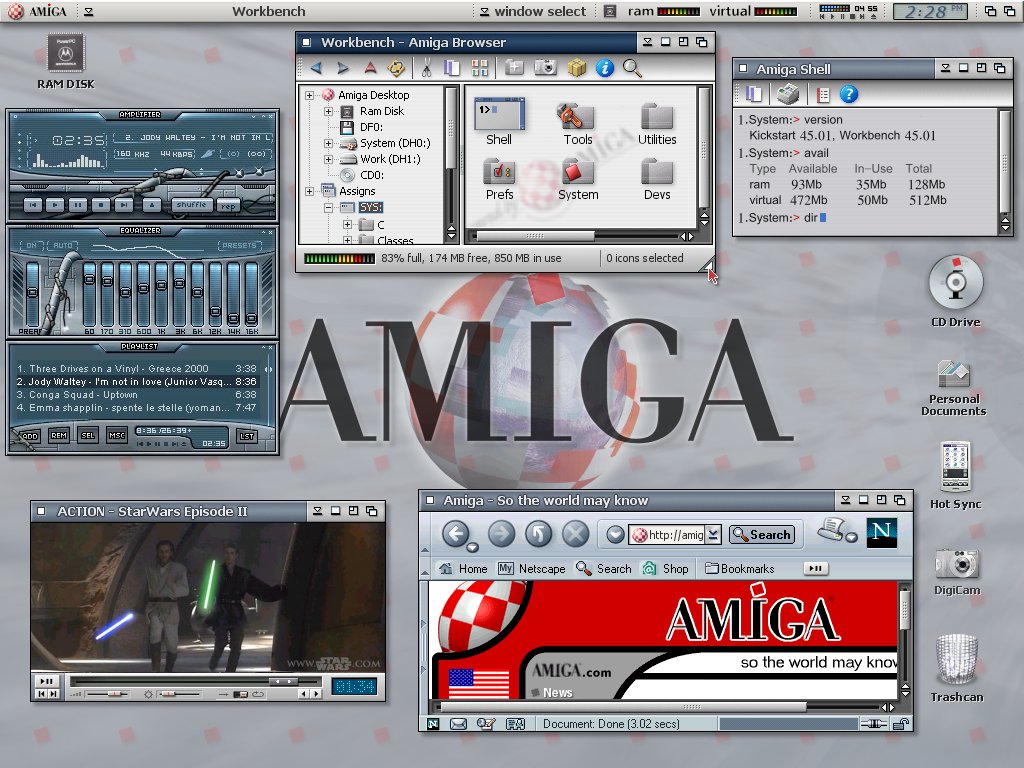Go to parent with red up arrow
This screenshot has height=768, width=1024.
(x=370, y=68)
